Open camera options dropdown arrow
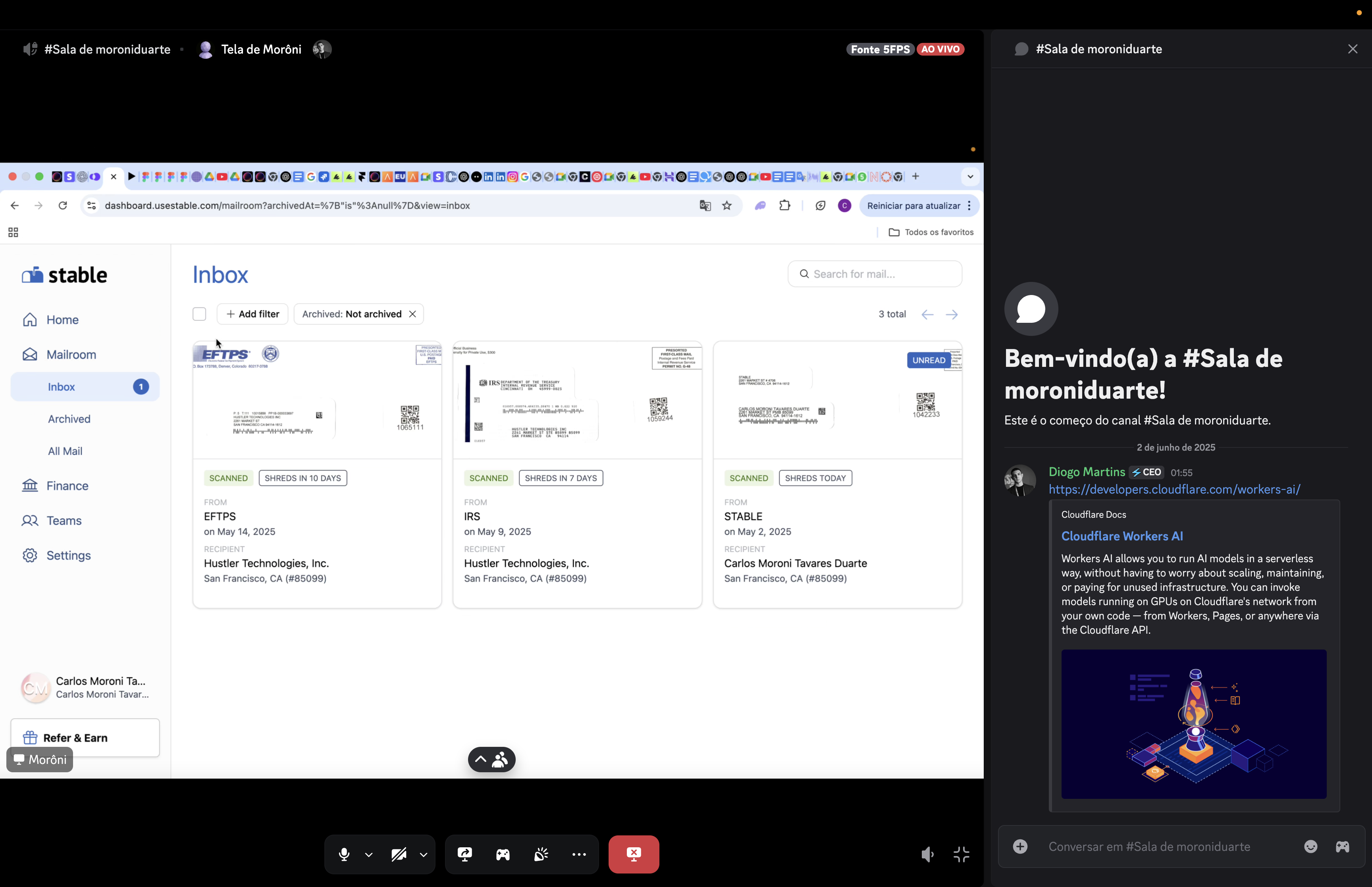Viewport: 1372px width, 887px height. coord(424,855)
